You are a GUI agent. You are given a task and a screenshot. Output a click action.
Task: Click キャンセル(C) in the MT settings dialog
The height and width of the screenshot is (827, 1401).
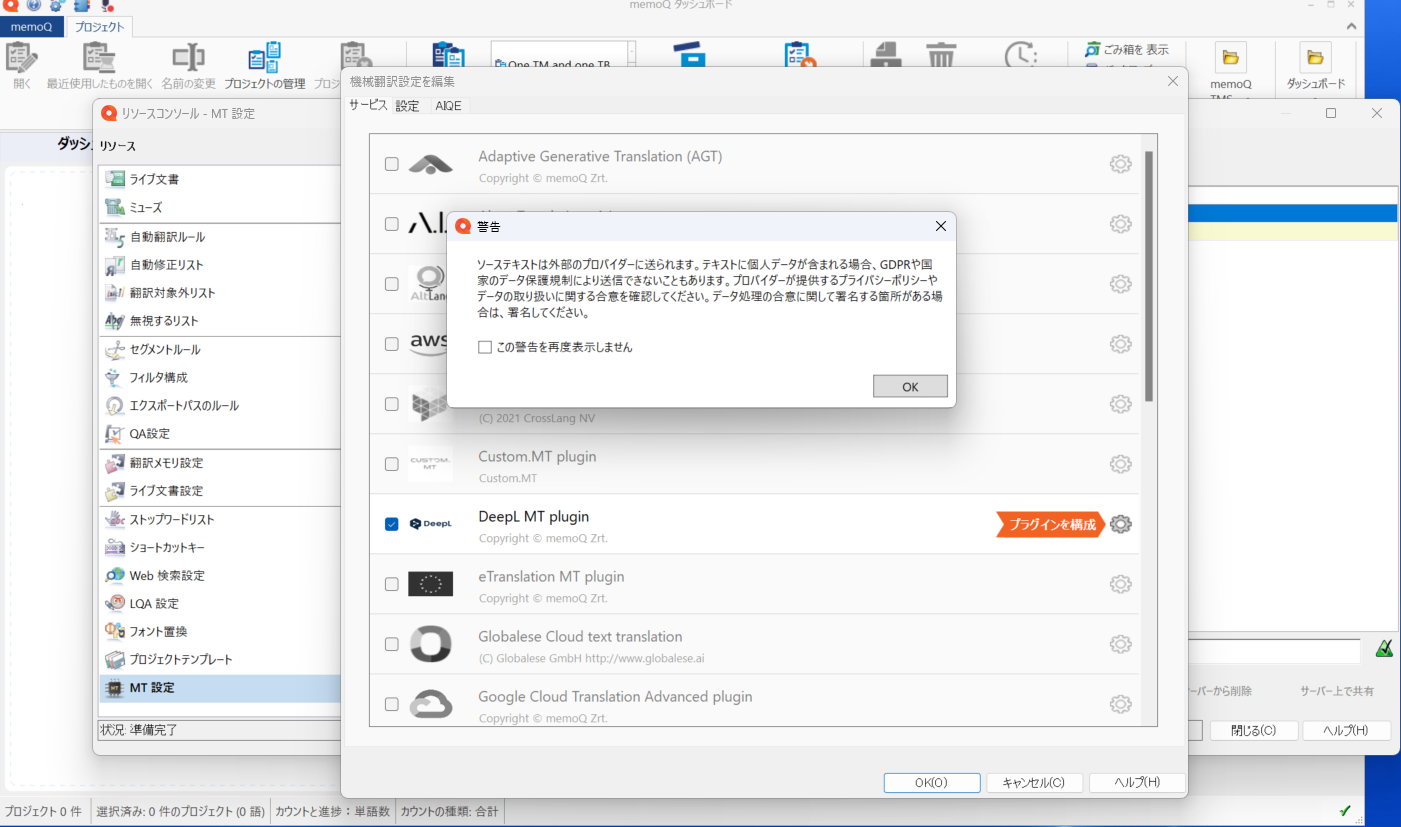[1033, 783]
